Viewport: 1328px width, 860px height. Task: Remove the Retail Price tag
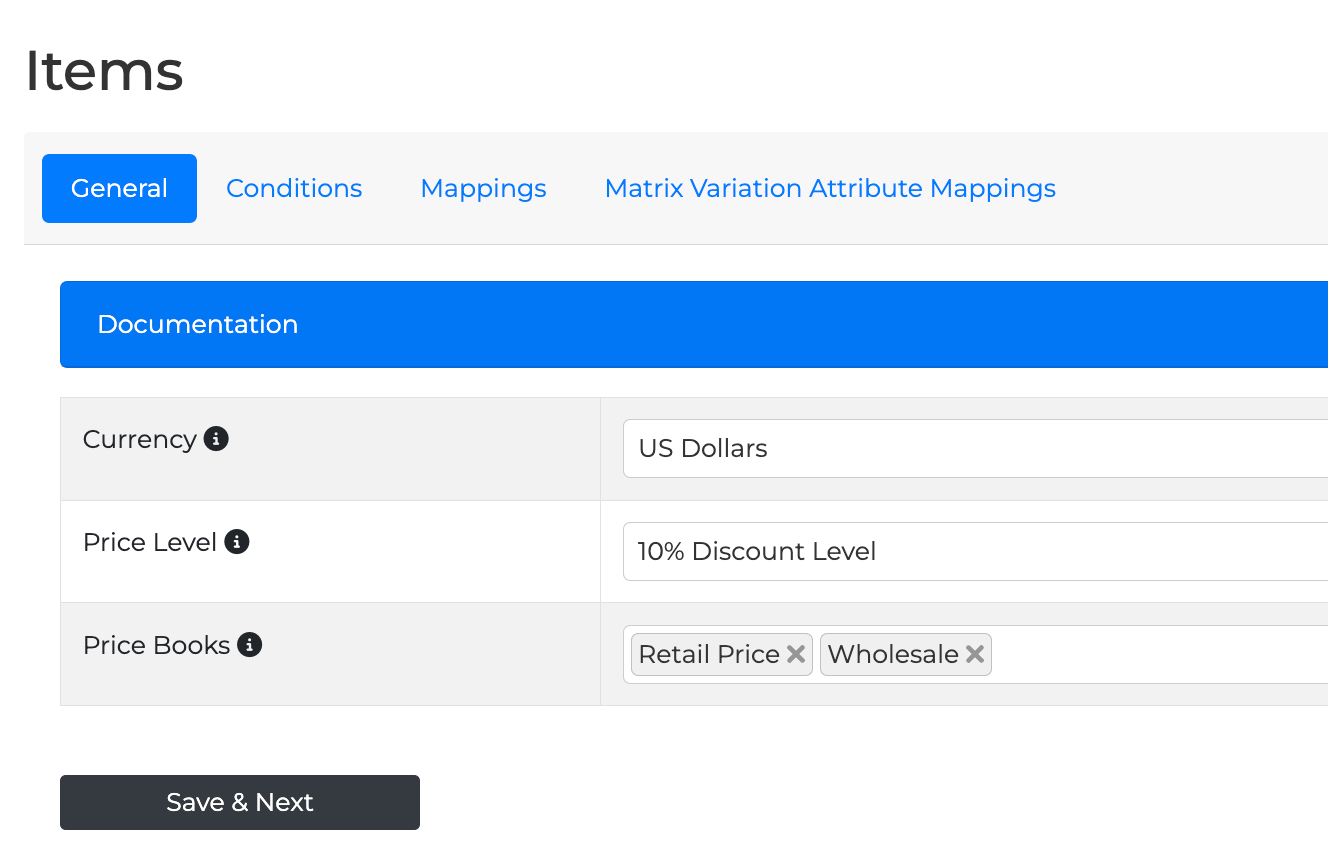tap(796, 654)
